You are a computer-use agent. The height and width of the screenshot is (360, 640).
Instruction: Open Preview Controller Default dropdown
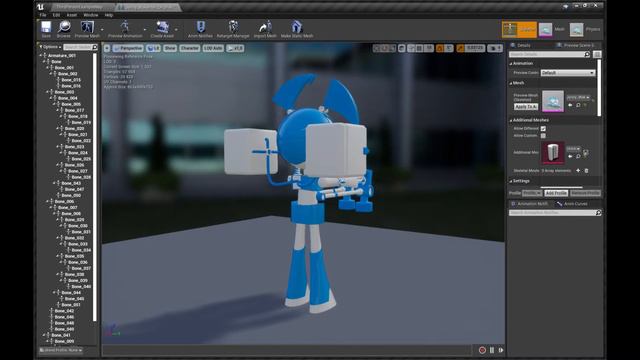[x=568, y=73]
